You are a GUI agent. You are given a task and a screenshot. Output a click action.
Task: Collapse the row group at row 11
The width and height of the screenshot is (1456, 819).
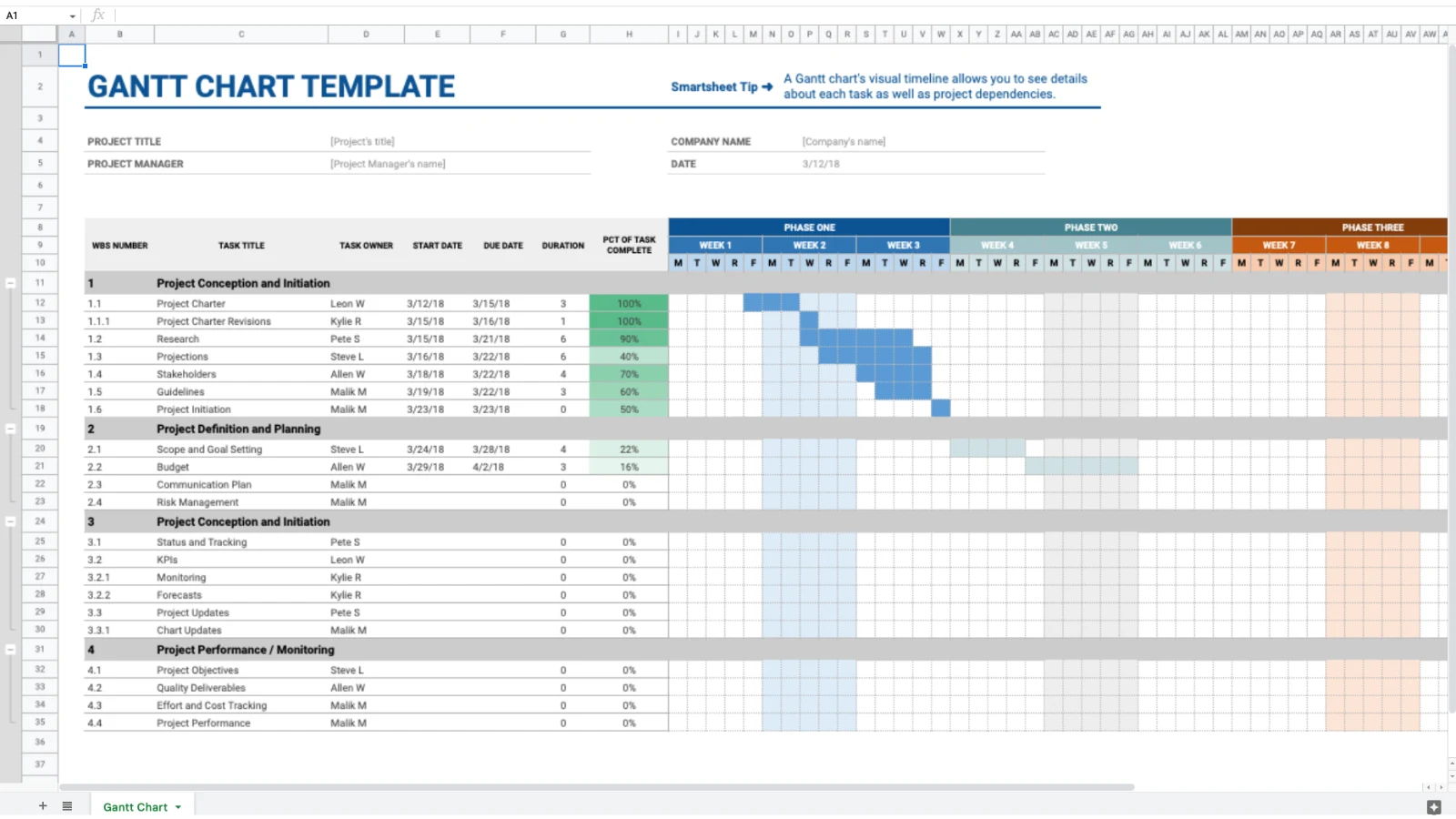point(11,283)
